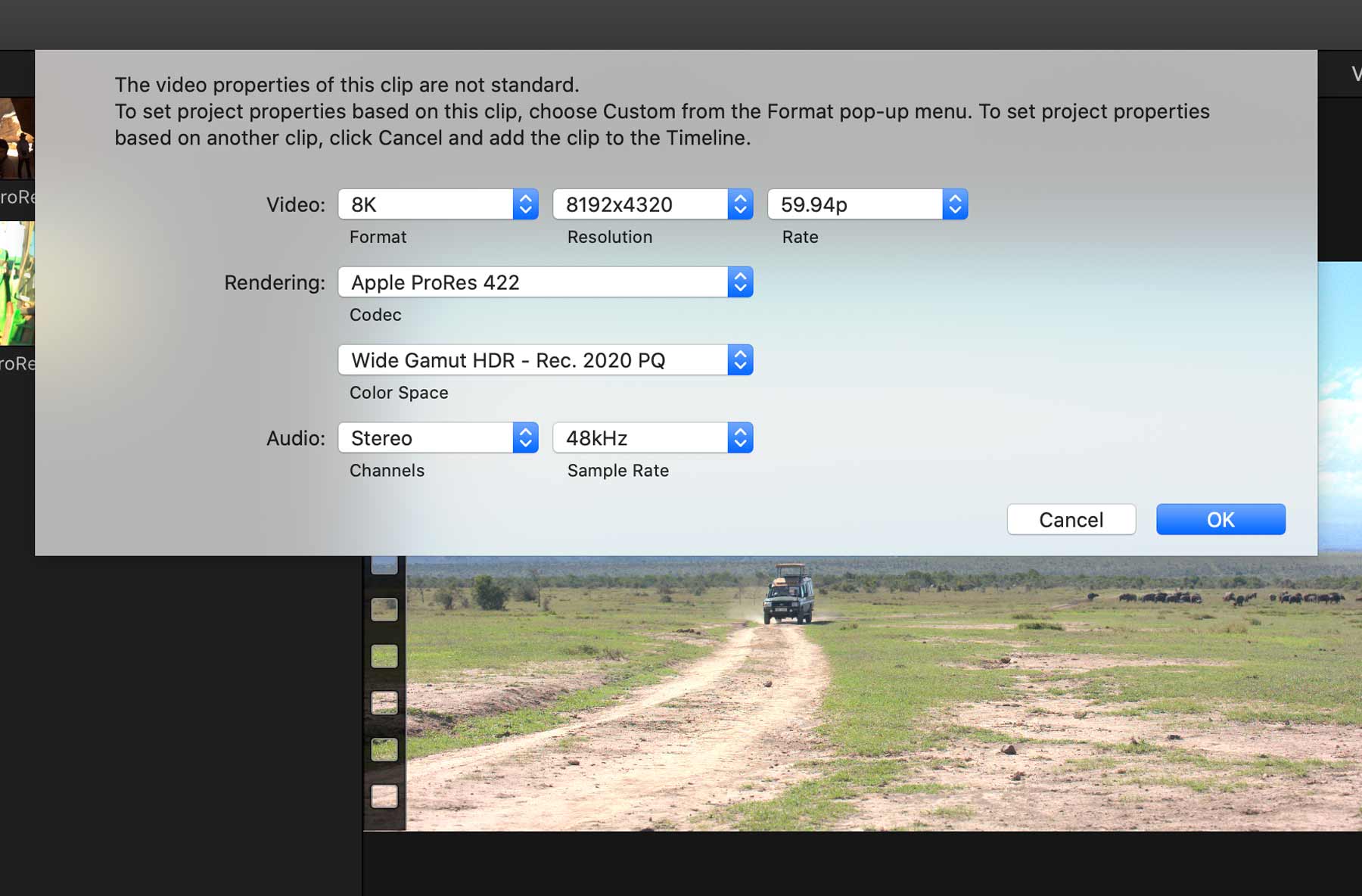Click the Cancel button
1362x896 pixels.
tap(1071, 520)
